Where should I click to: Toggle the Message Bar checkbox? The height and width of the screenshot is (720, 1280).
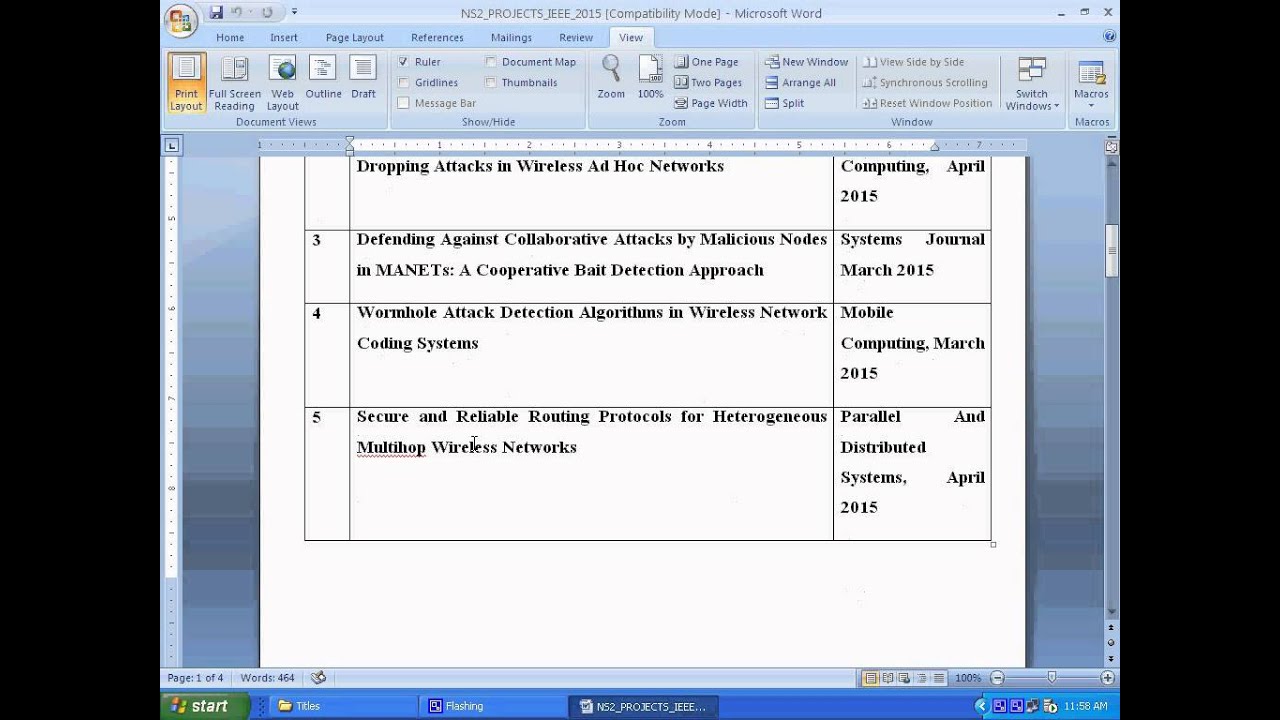[404, 103]
